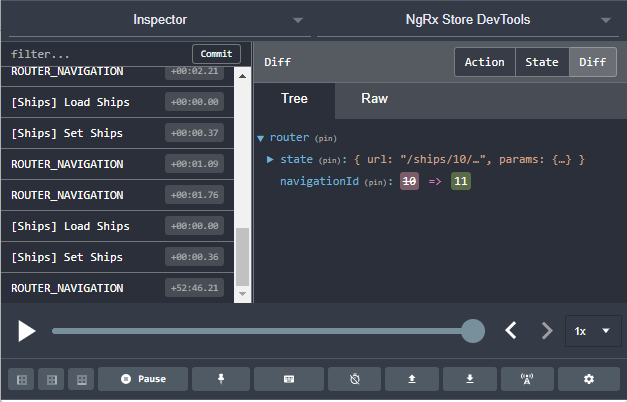Pause recording actions

pos(143,379)
